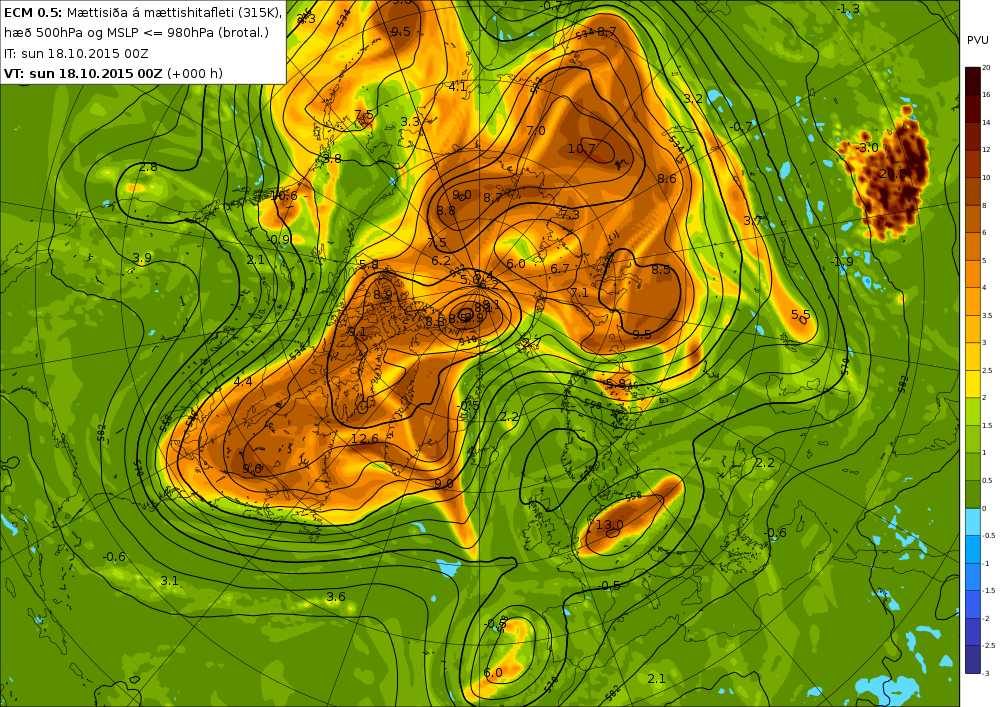Click the '13.0' value in the elongated brown patch
This screenshot has width=1000, height=707.
tap(609, 525)
